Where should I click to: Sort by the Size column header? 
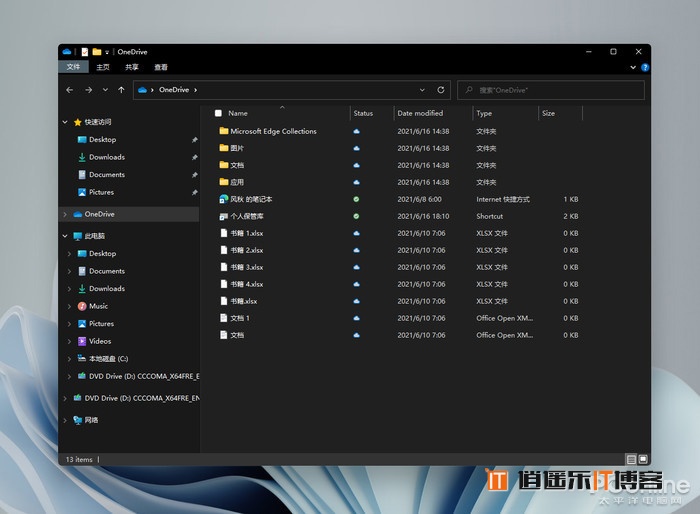[x=549, y=113]
